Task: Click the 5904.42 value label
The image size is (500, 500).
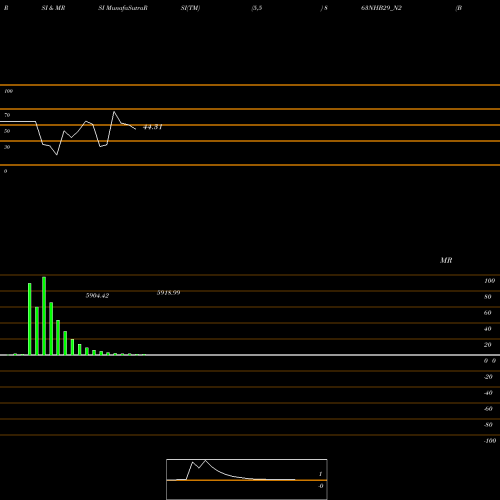Action: pyautogui.click(x=97, y=296)
